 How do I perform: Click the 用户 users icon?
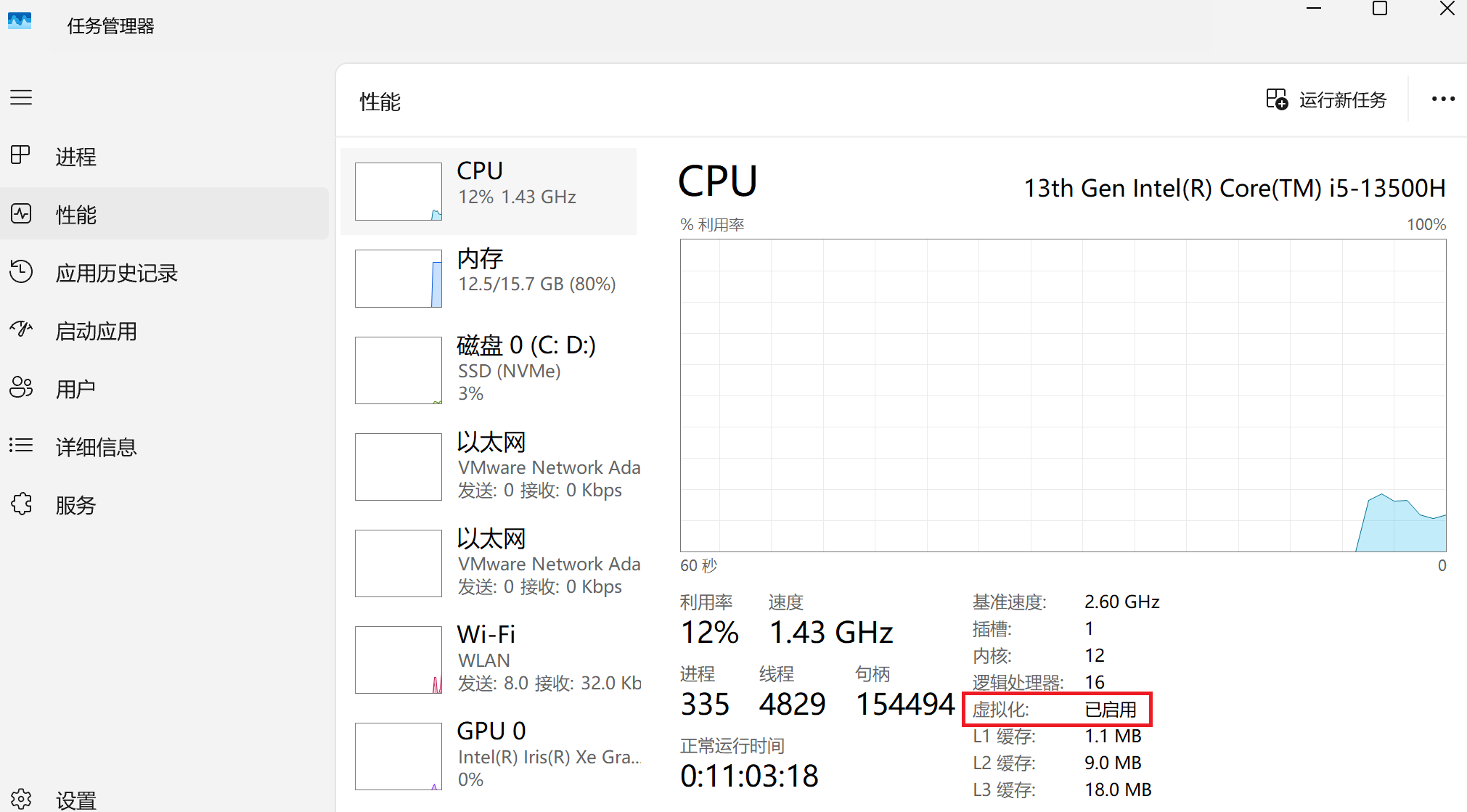[x=21, y=387]
